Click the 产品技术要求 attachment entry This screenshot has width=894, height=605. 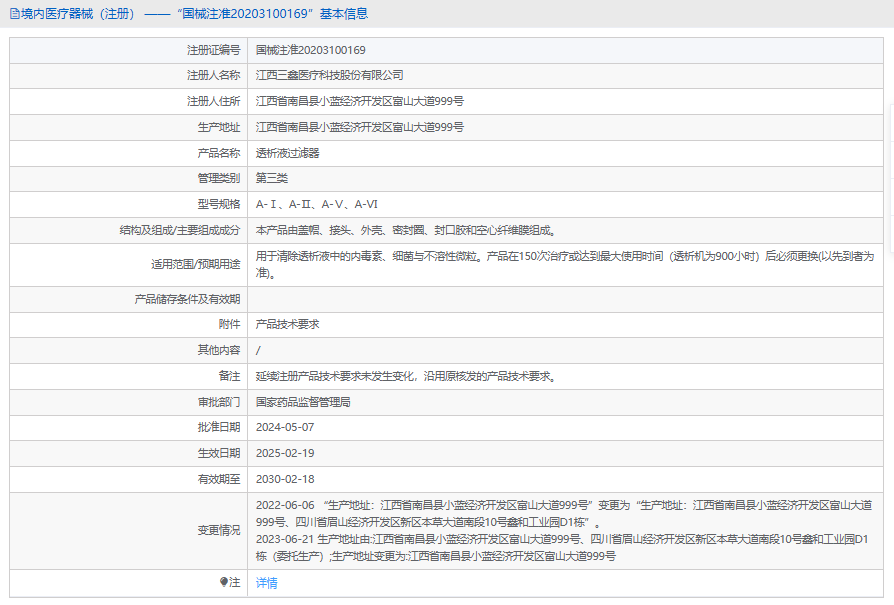coord(288,325)
